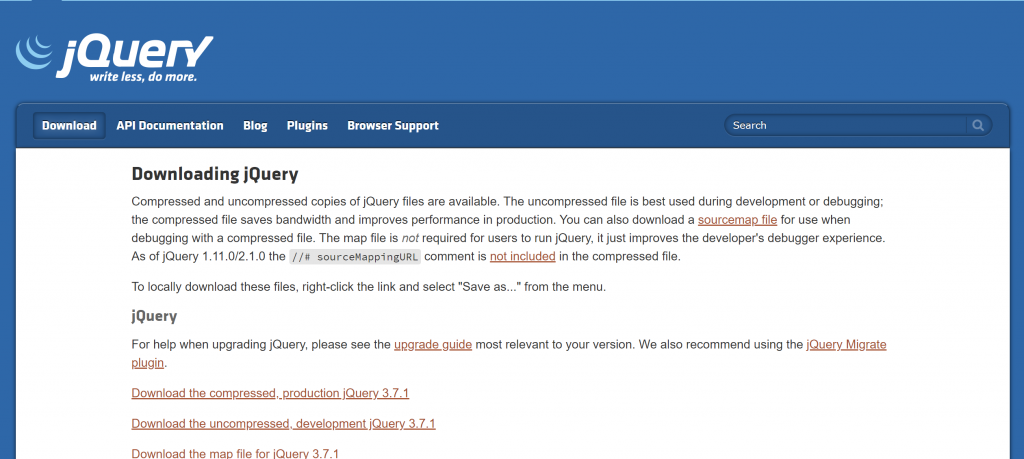Open the Plugins nav item
Screen dimensions: 1024x459
pos(307,125)
